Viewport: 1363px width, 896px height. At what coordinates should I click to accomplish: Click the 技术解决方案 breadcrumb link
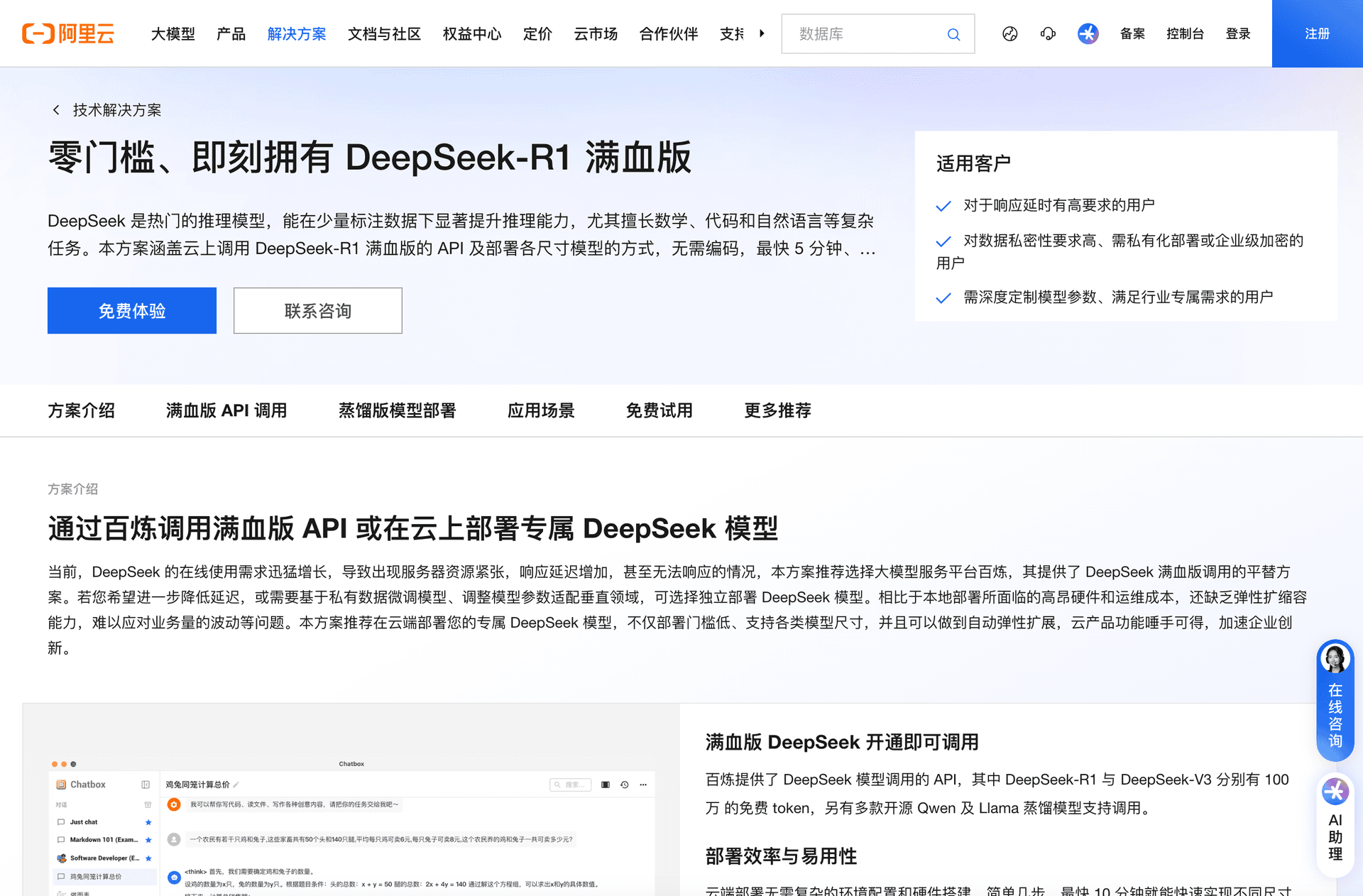(x=117, y=110)
